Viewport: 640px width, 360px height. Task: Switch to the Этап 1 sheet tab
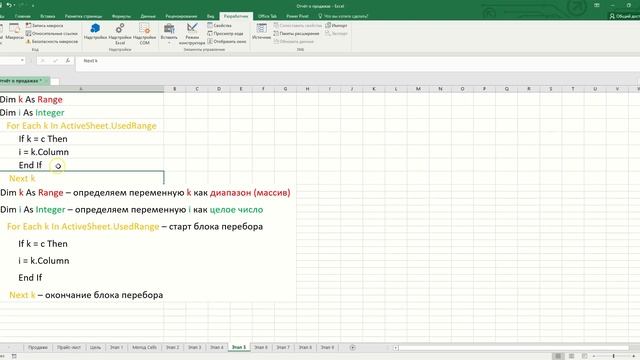click(x=116, y=347)
